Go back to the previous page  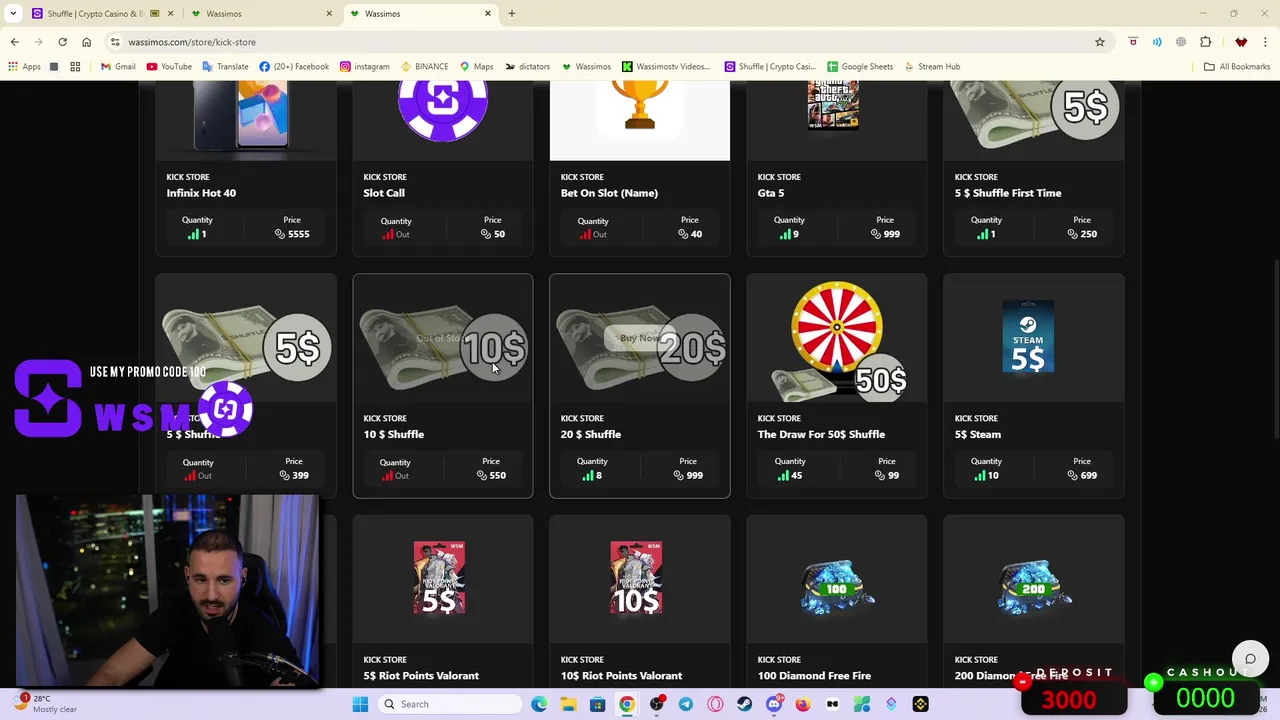point(14,42)
